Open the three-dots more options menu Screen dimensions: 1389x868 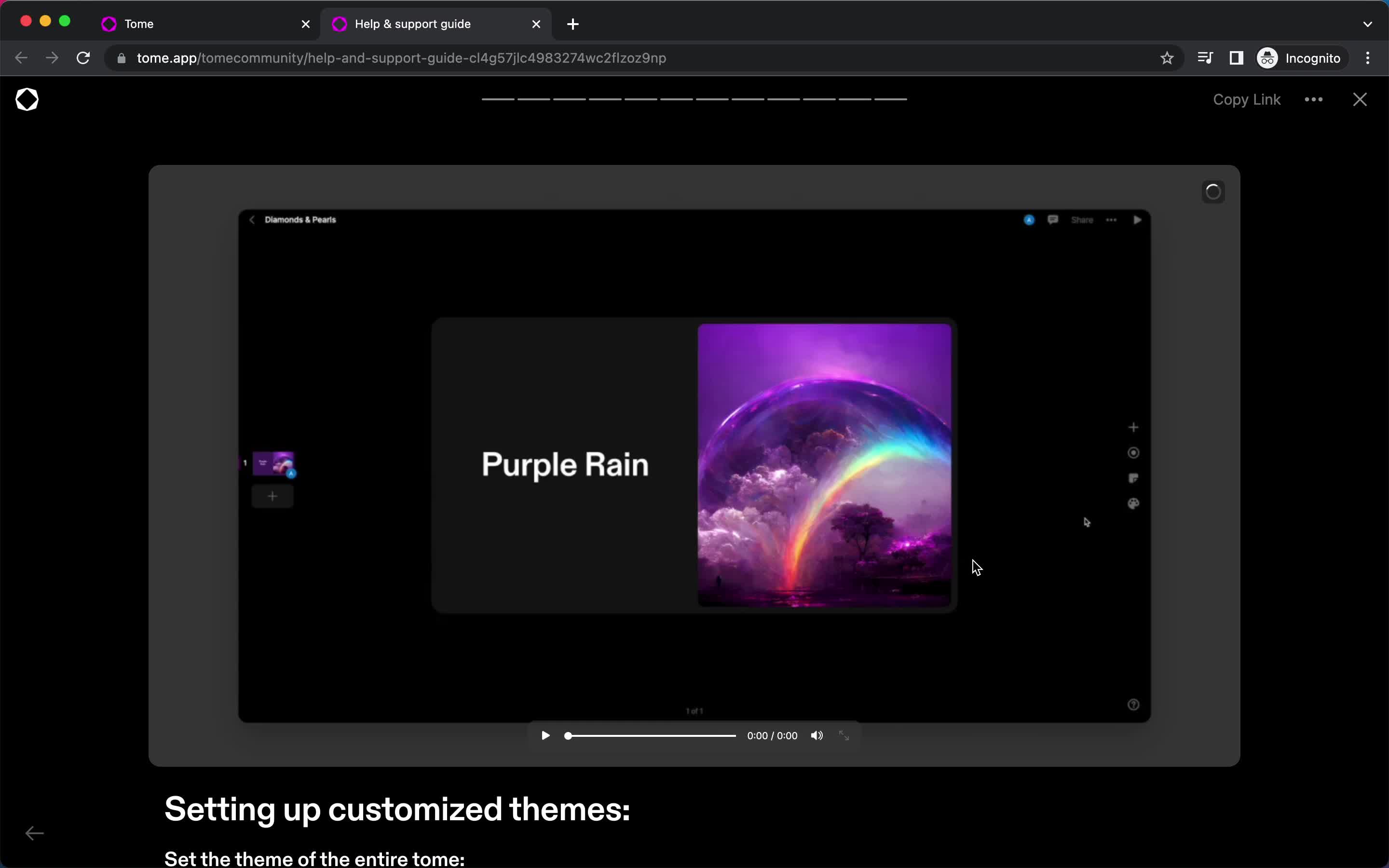coord(1313,99)
